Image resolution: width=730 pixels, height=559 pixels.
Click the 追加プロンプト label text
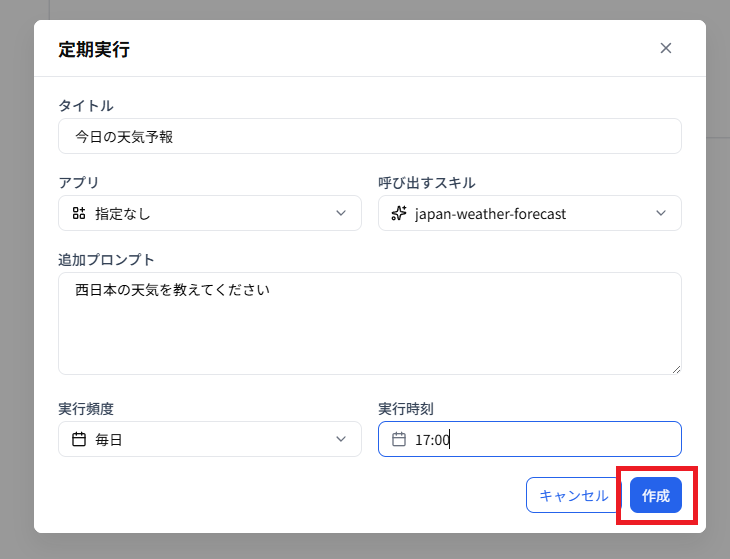click(x=106, y=260)
